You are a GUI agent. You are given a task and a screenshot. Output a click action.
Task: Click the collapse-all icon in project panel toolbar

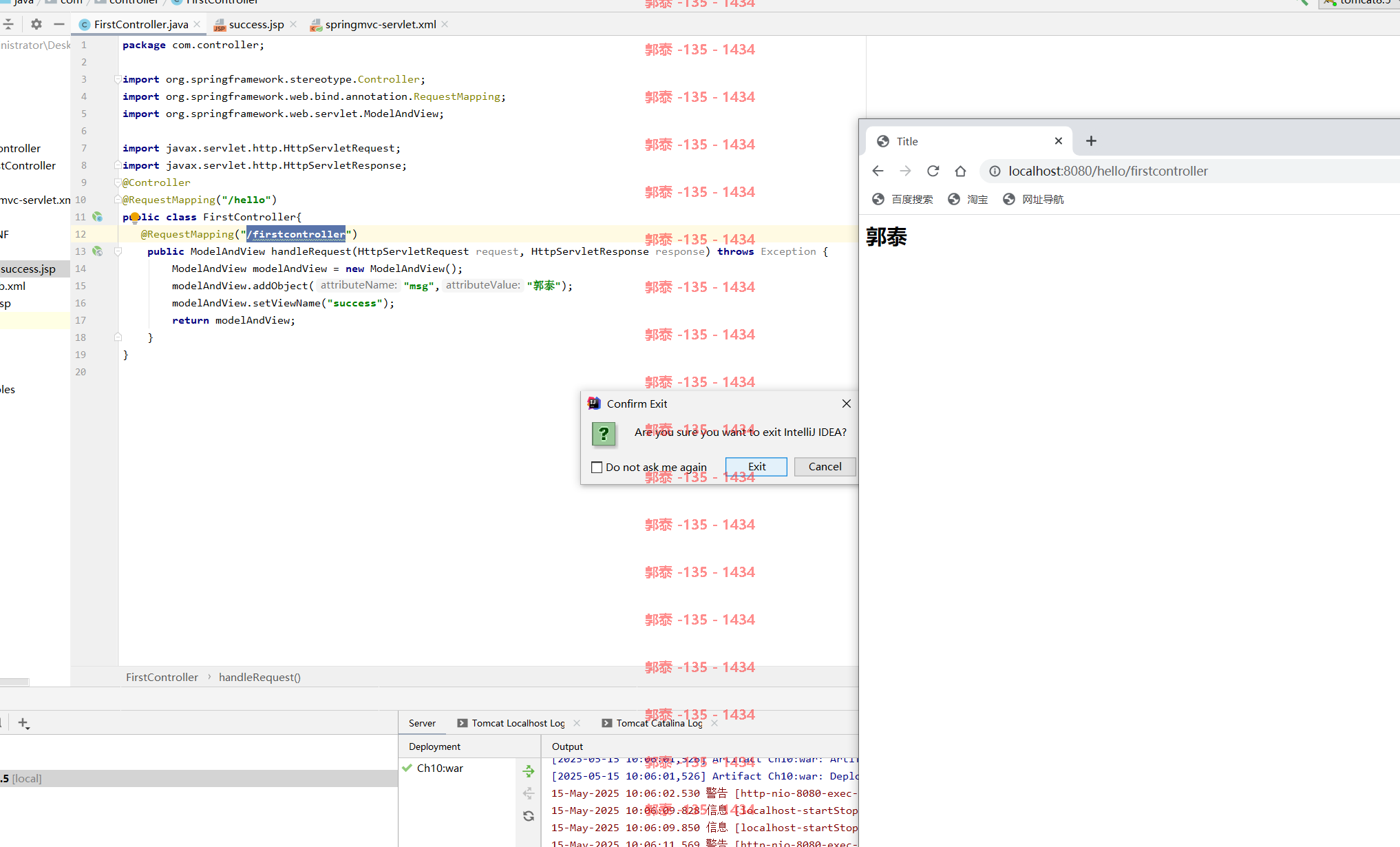8,24
